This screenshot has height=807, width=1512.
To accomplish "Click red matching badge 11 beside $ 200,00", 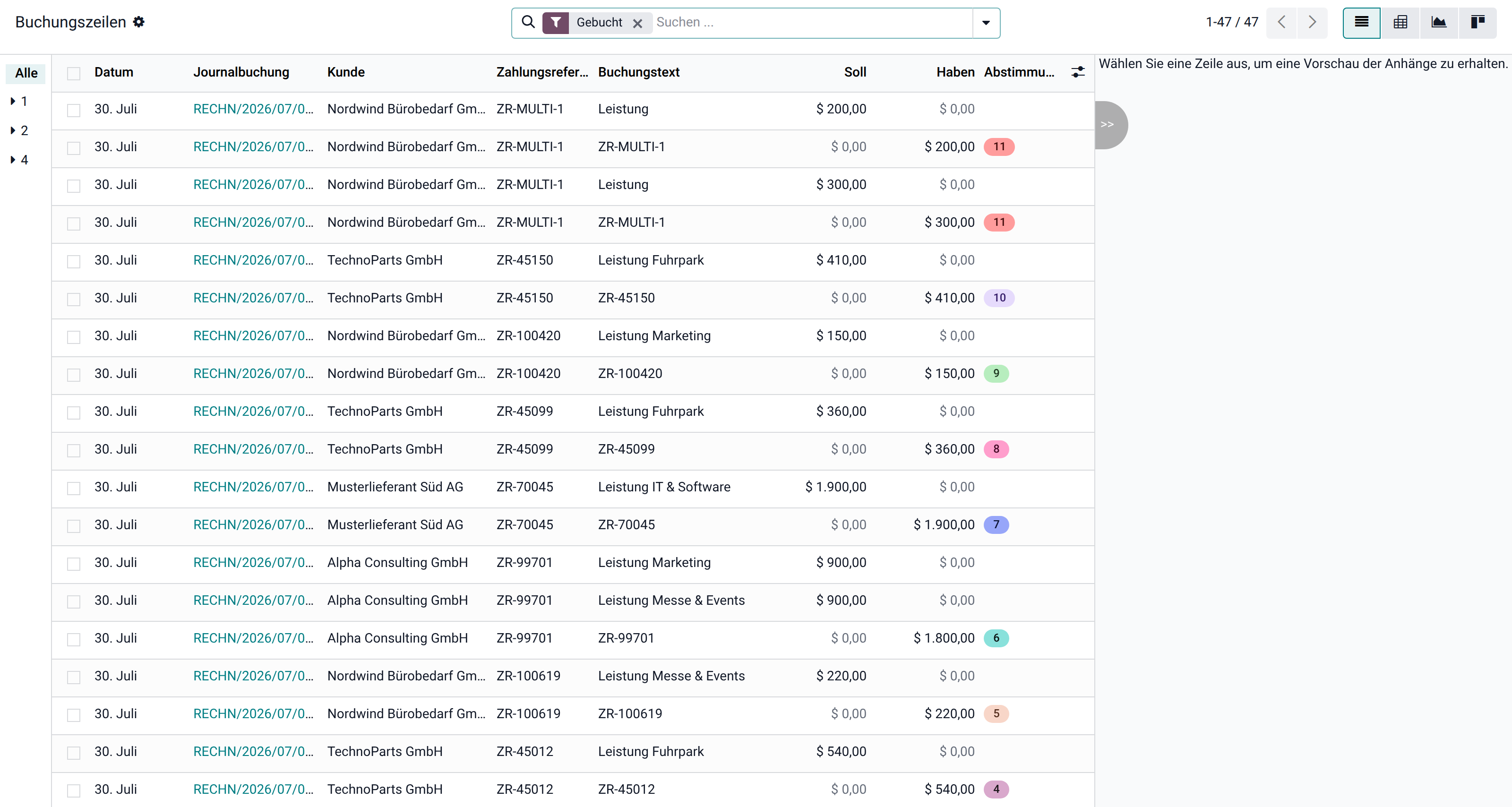I will pyautogui.click(x=999, y=147).
